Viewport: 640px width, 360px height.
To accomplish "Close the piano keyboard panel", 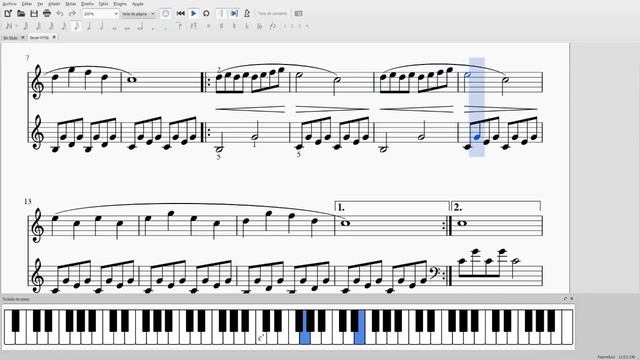I will 571,299.
